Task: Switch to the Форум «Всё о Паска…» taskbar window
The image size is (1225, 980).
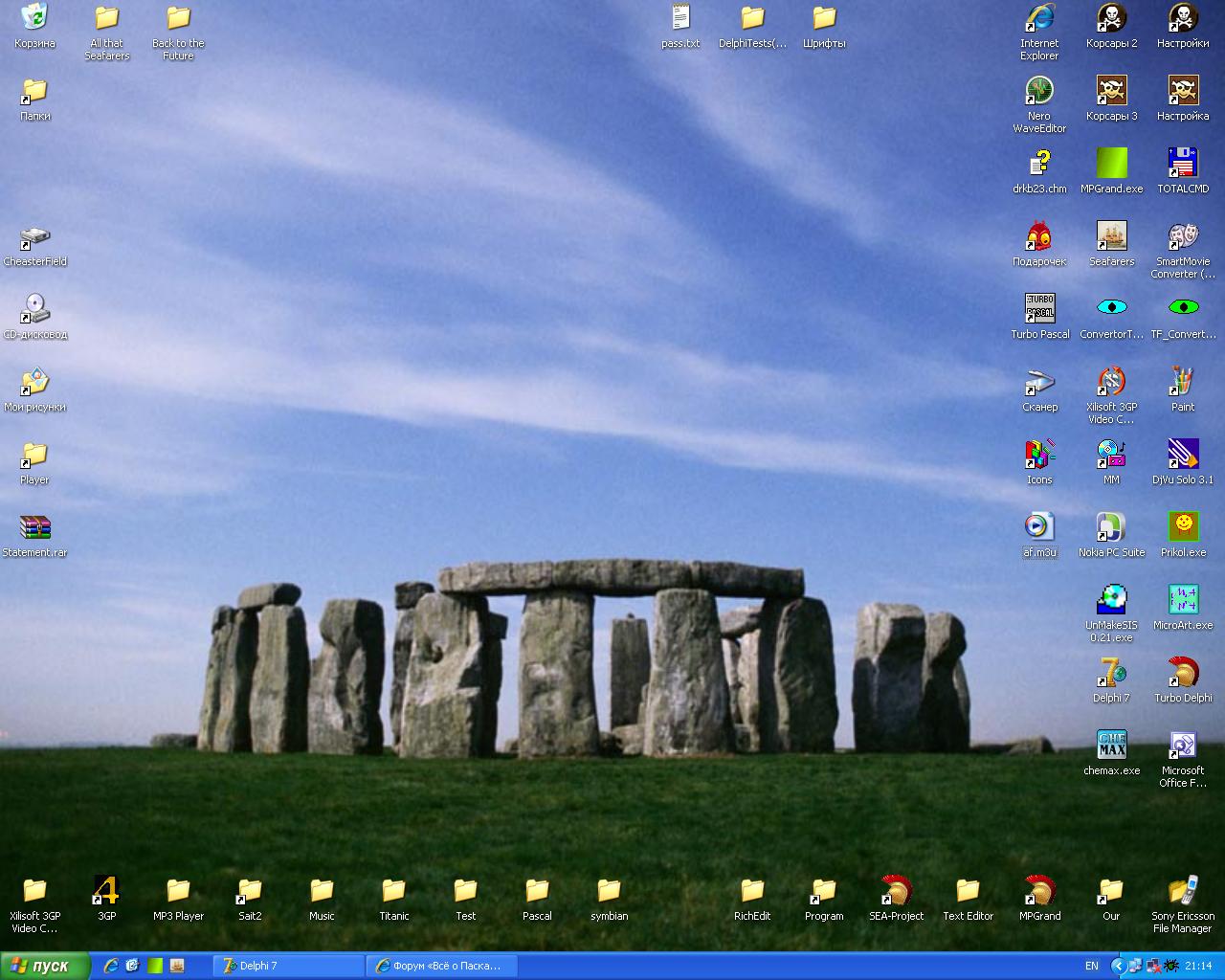Action: (x=442, y=966)
